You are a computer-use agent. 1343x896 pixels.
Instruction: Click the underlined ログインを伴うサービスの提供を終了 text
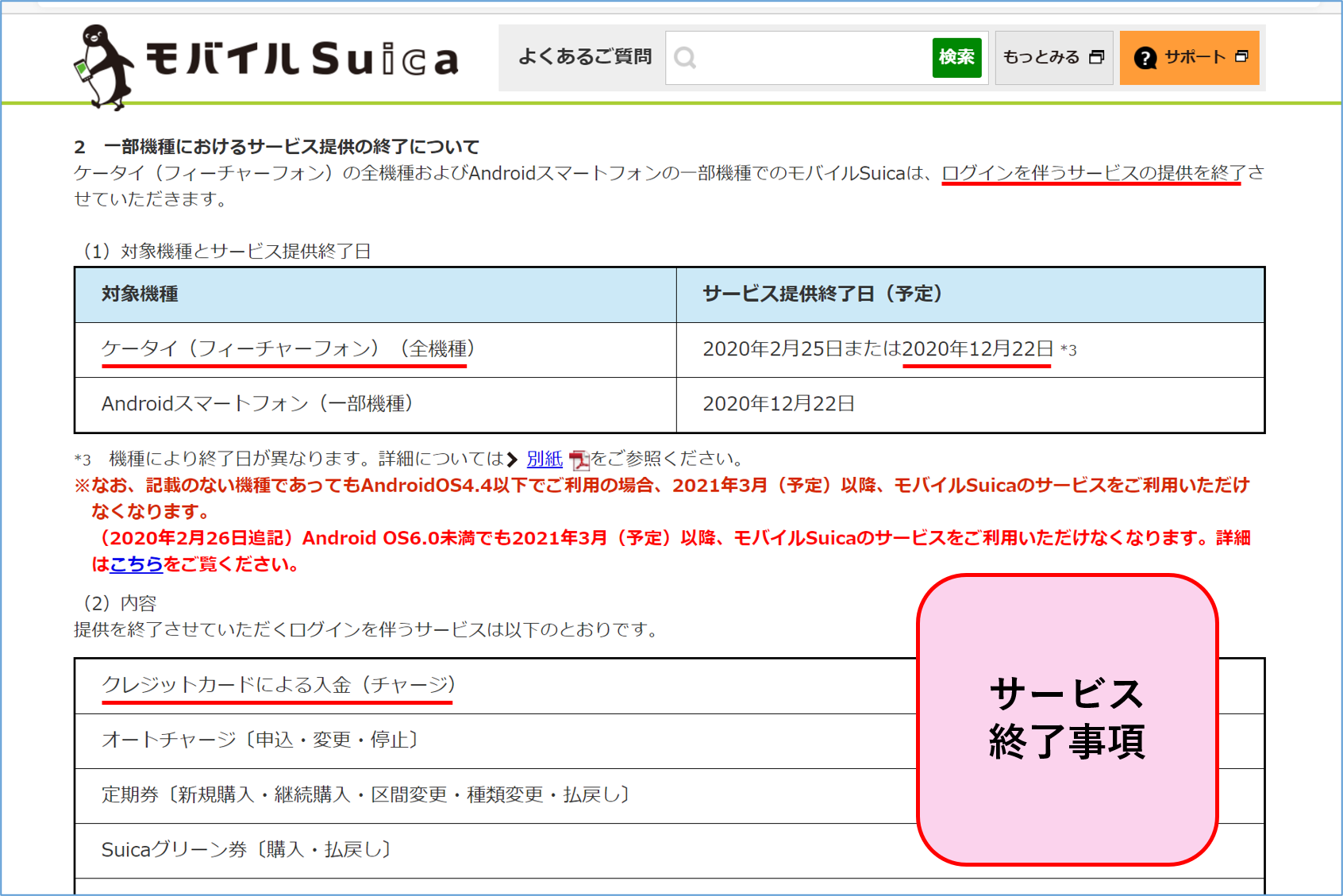pos(1092,173)
